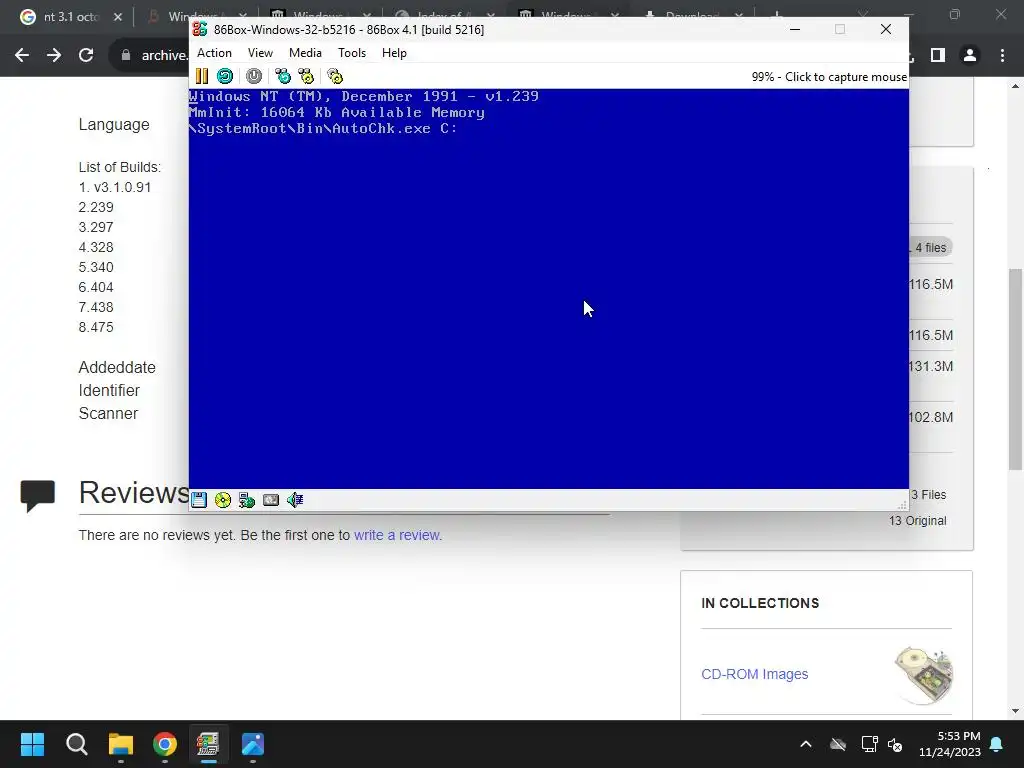Image resolution: width=1024 pixels, height=768 pixels.
Task: Open the Chrome profile avatar icon
Action: tap(970, 56)
